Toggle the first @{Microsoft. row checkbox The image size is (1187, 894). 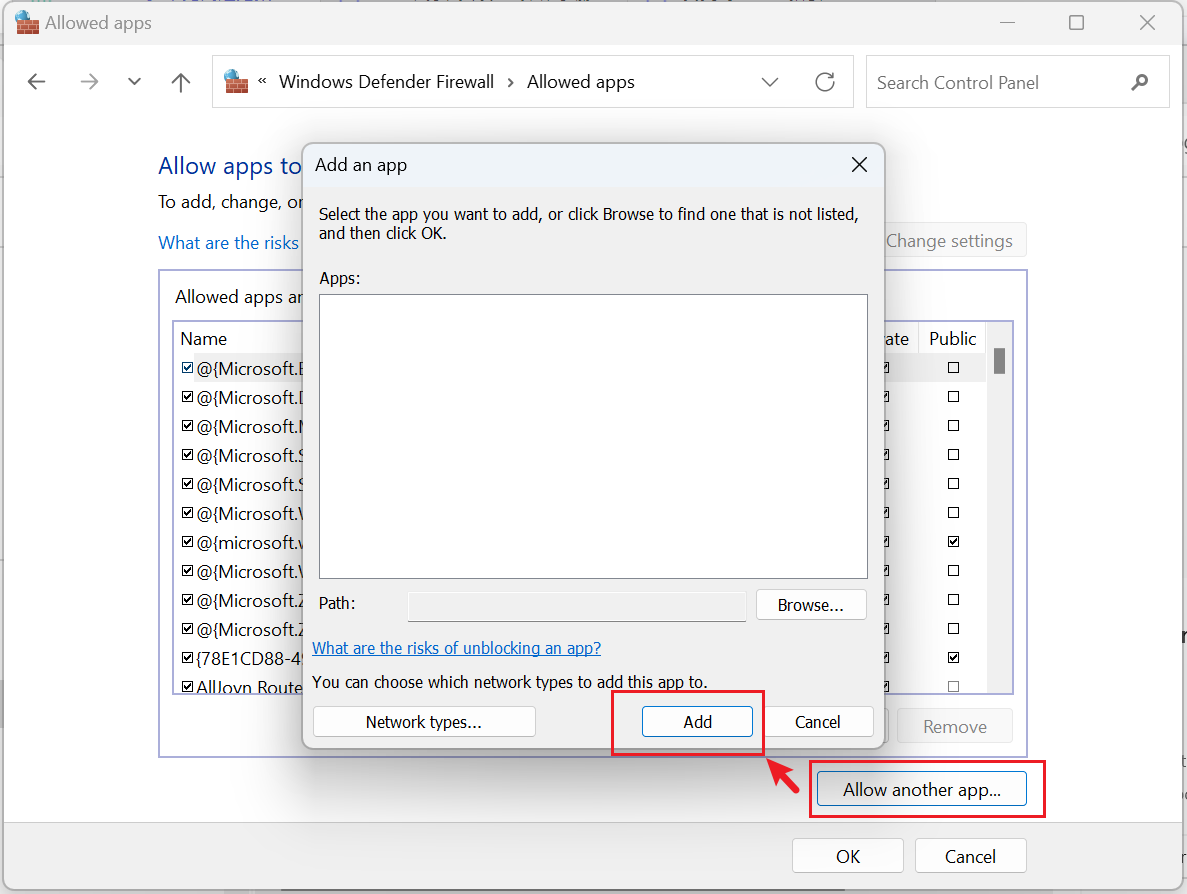click(188, 368)
